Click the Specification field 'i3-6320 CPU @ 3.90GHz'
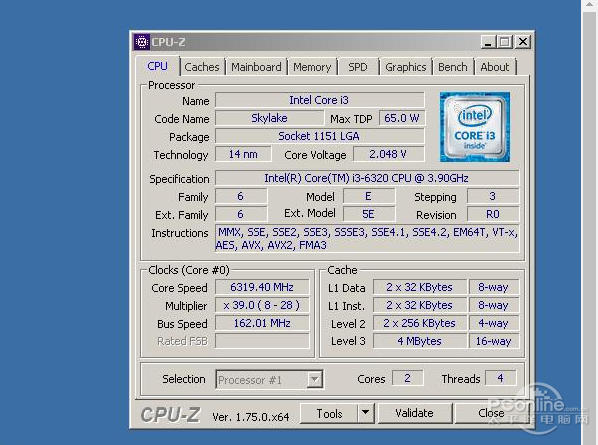The width and height of the screenshot is (598, 445). click(x=367, y=178)
